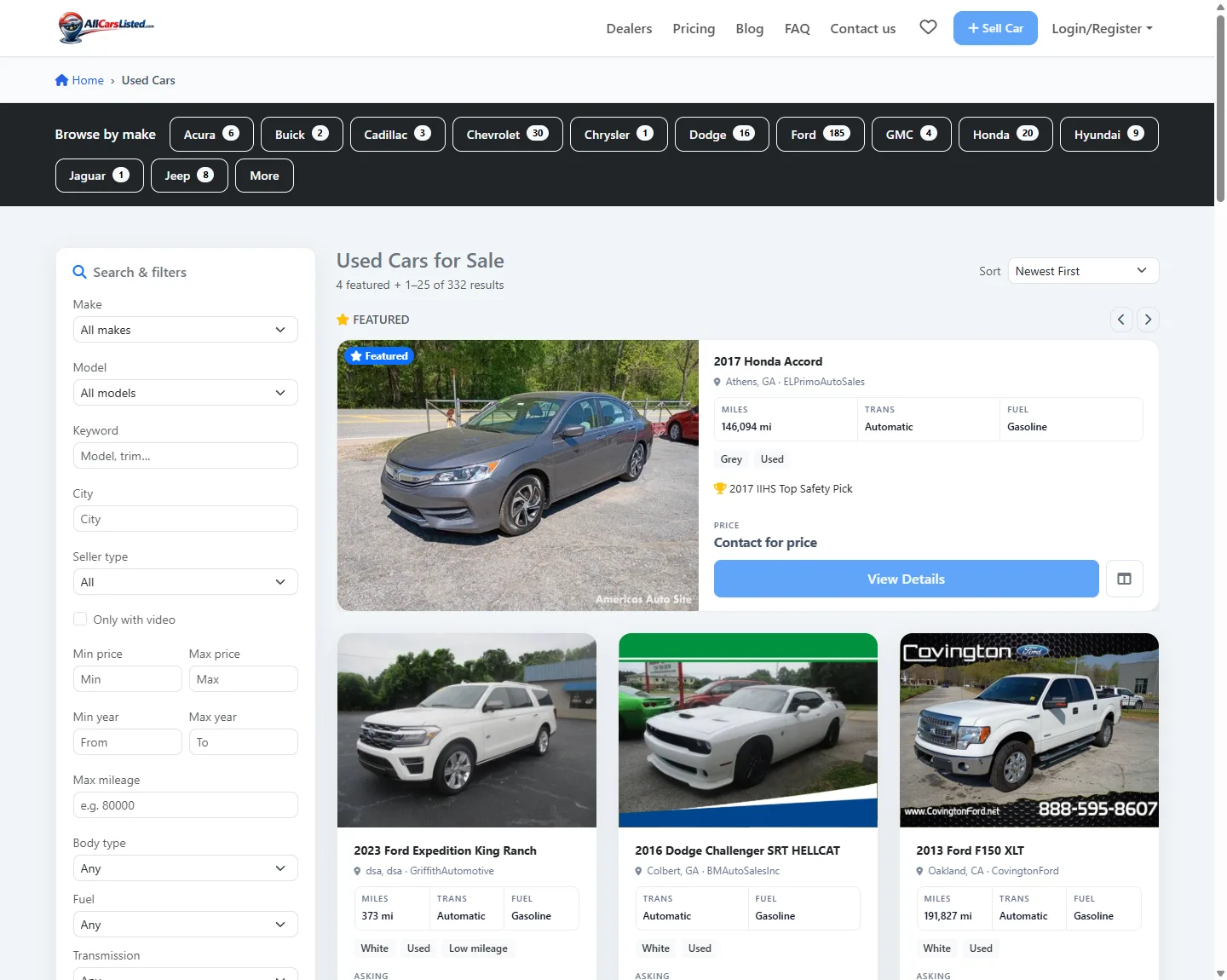Browse Chrysler make listings
1227x980 pixels.
(x=619, y=134)
